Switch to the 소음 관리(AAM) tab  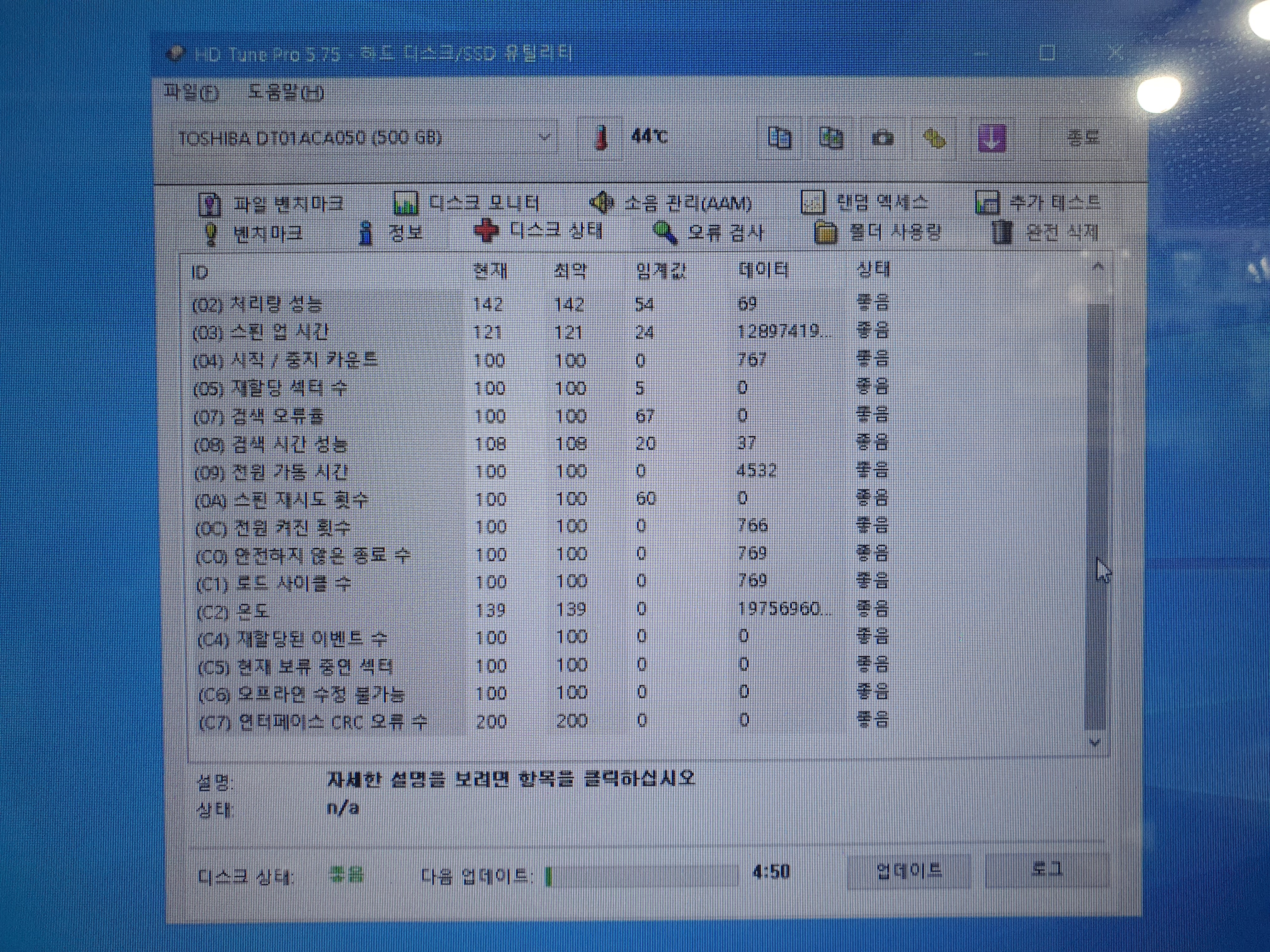[x=671, y=202]
